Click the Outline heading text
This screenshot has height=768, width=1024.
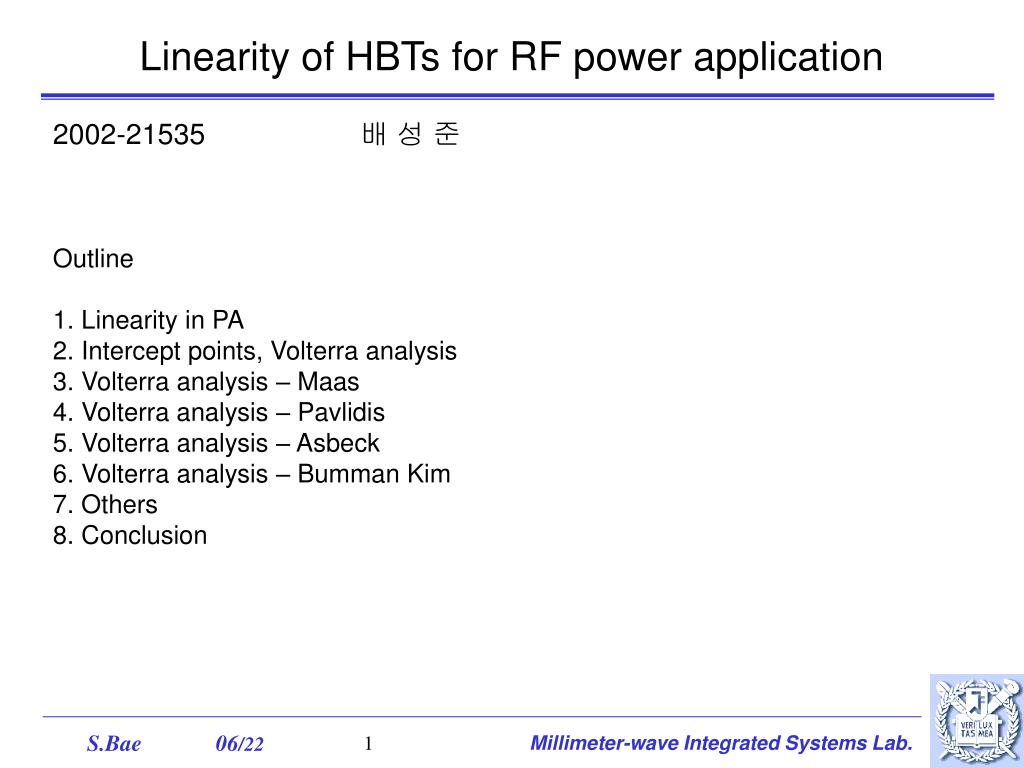tap(93, 259)
